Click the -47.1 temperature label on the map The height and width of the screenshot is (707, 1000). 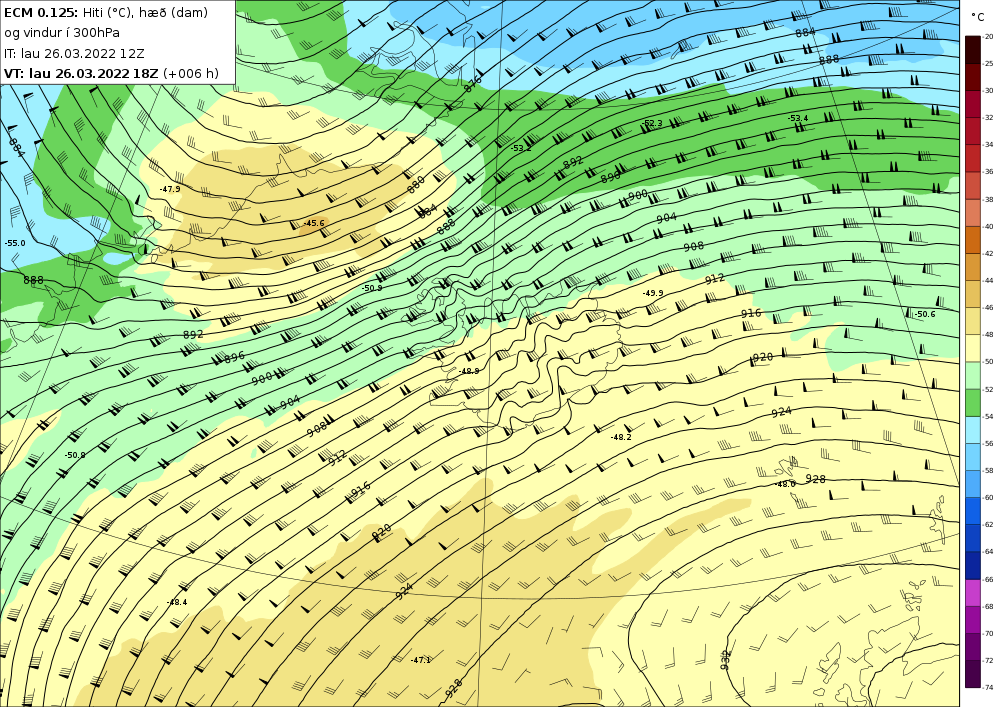pos(421,660)
